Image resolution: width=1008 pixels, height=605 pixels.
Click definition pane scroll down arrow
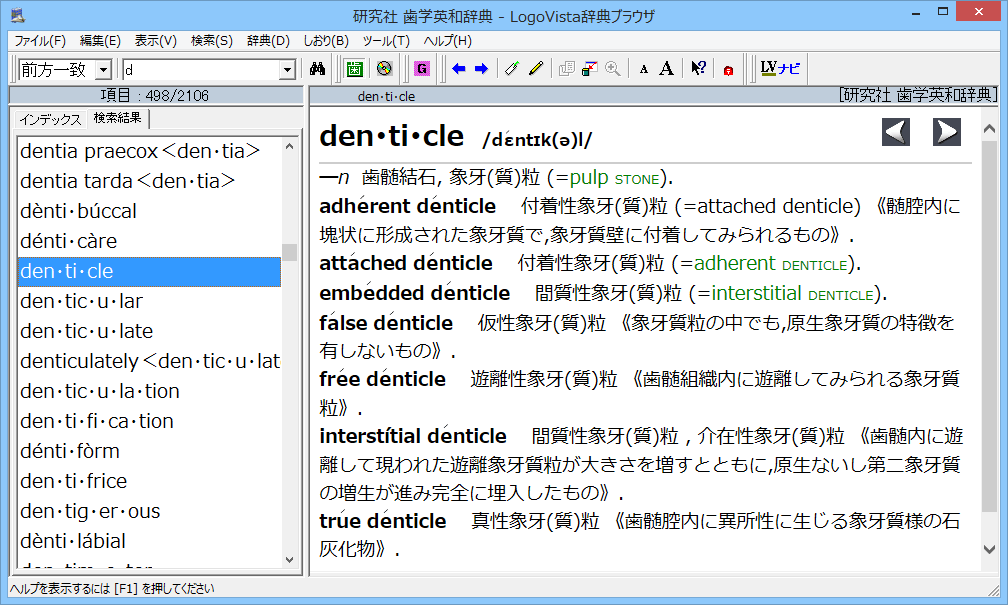[990, 549]
